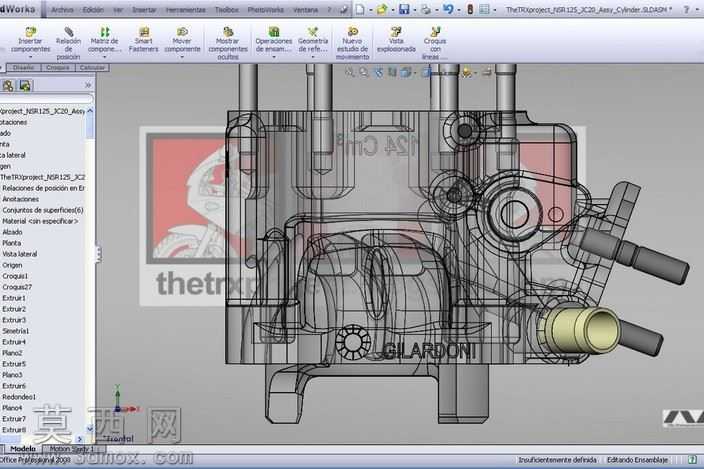This screenshot has height=469, width=704.
Task: Save the assembly with the floppy icon
Action: tap(404, 9)
